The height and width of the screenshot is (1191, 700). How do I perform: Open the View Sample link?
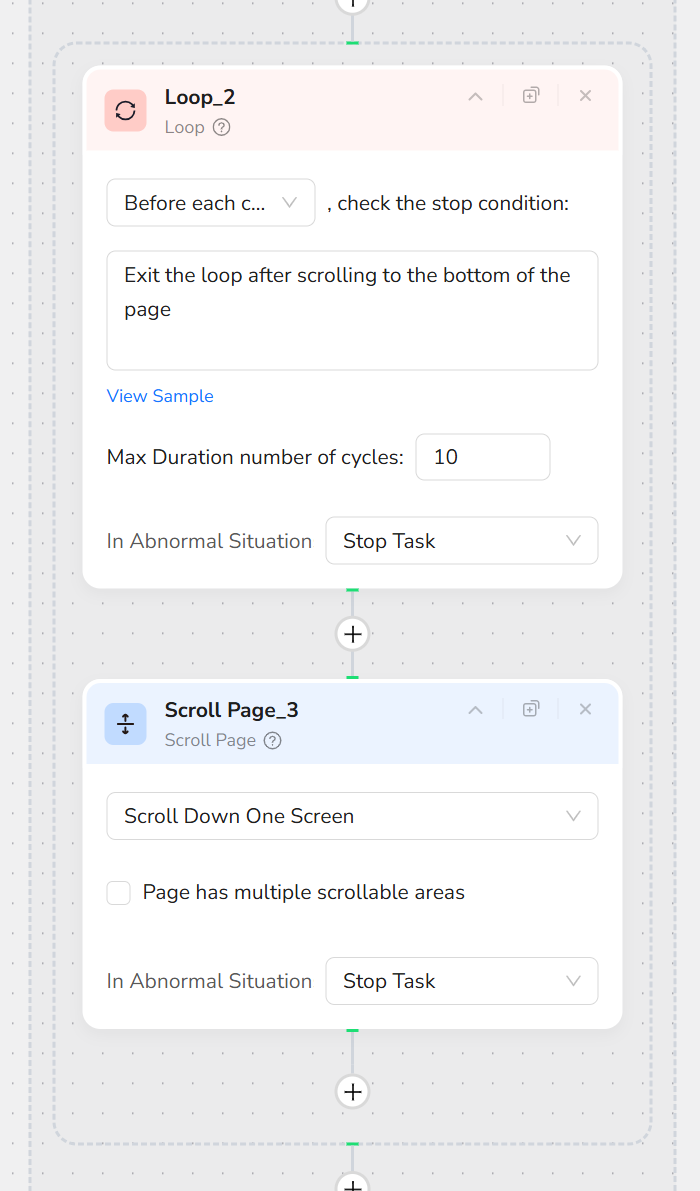point(160,396)
